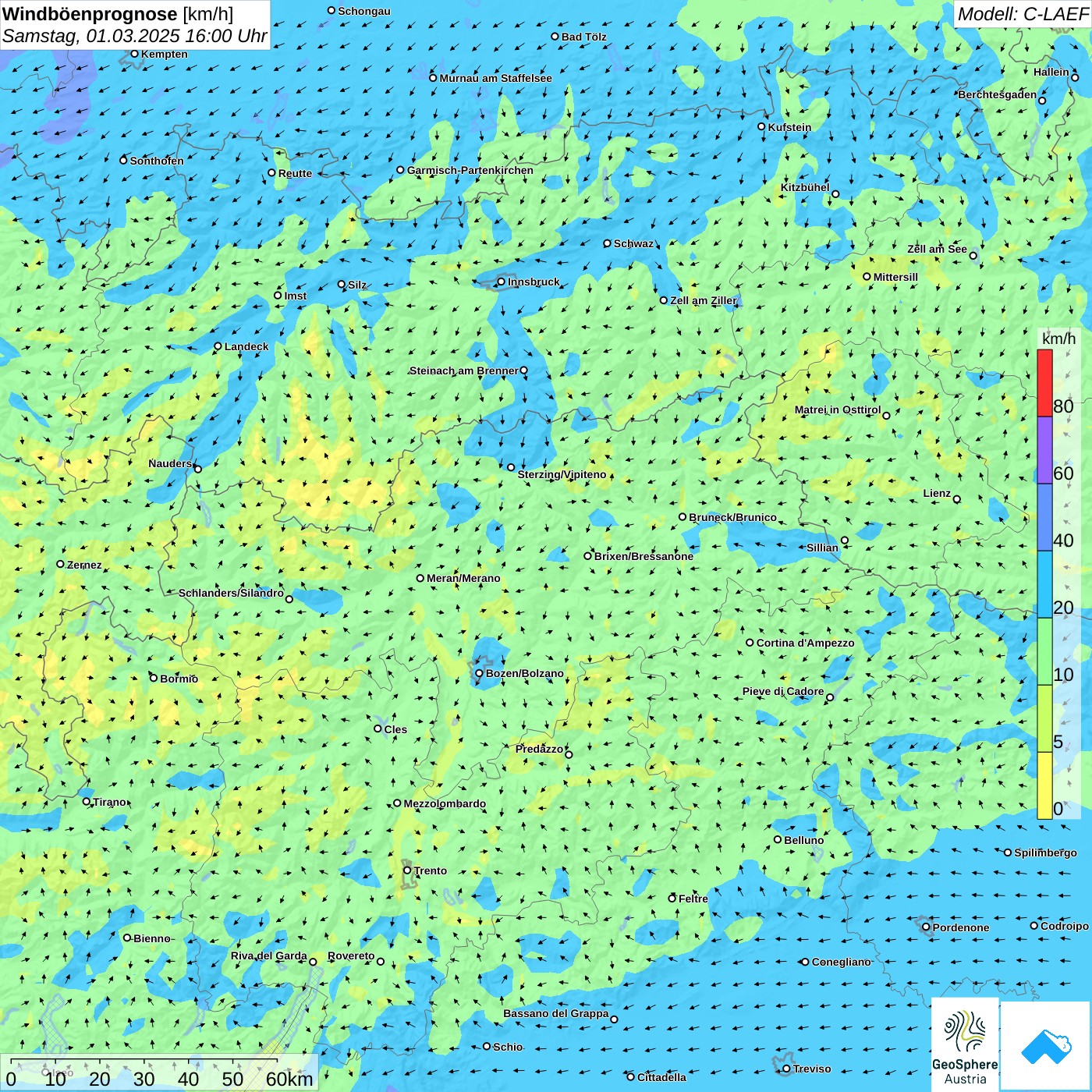The width and height of the screenshot is (1092, 1092).
Task: Click the light green 10-20 km/h legend color
Action: pyautogui.click(x=1044, y=651)
